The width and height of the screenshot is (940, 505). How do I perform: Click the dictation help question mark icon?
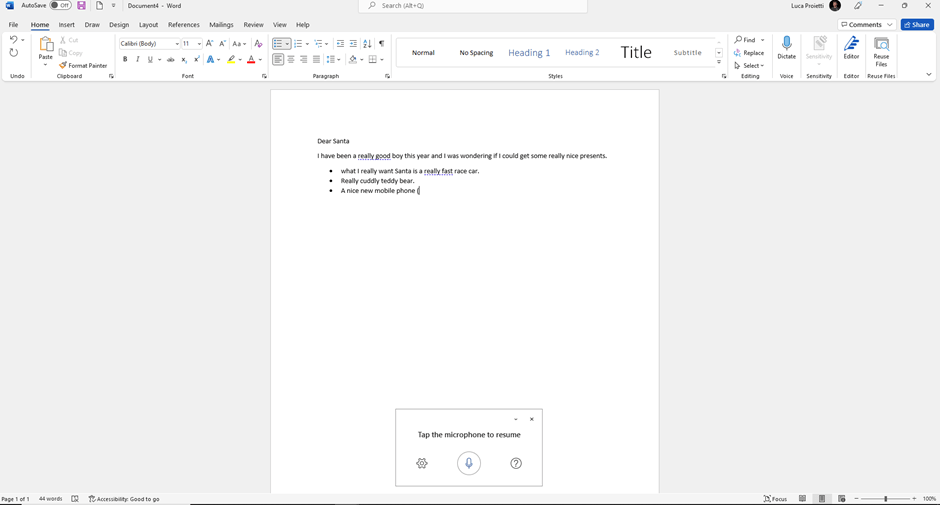(x=516, y=463)
